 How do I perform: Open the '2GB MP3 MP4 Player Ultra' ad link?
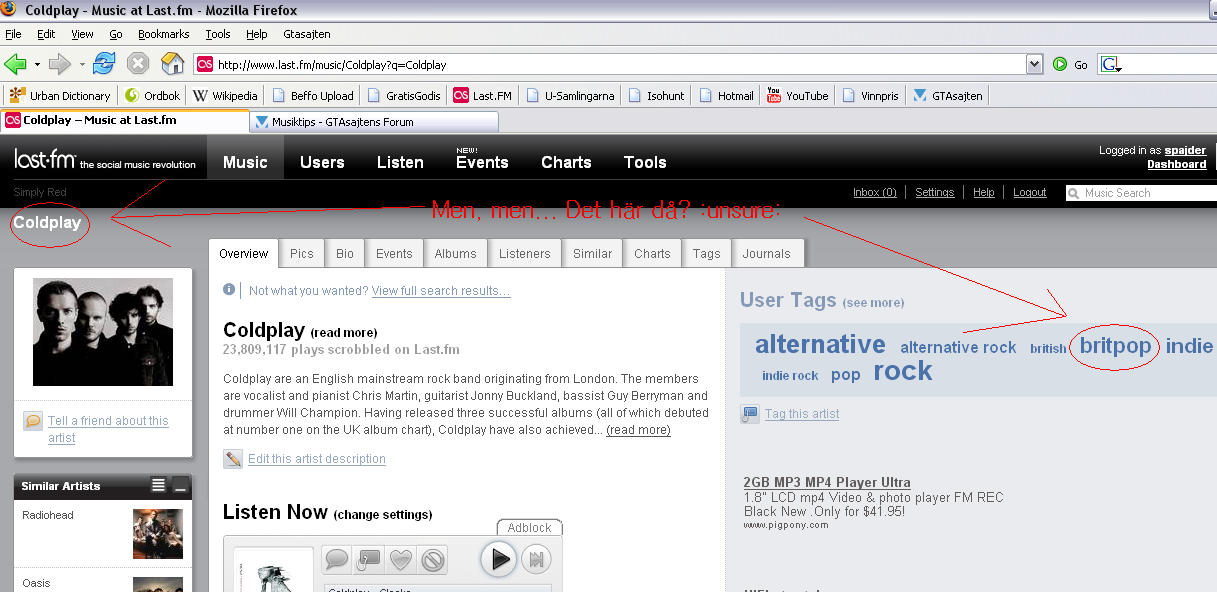point(827,483)
